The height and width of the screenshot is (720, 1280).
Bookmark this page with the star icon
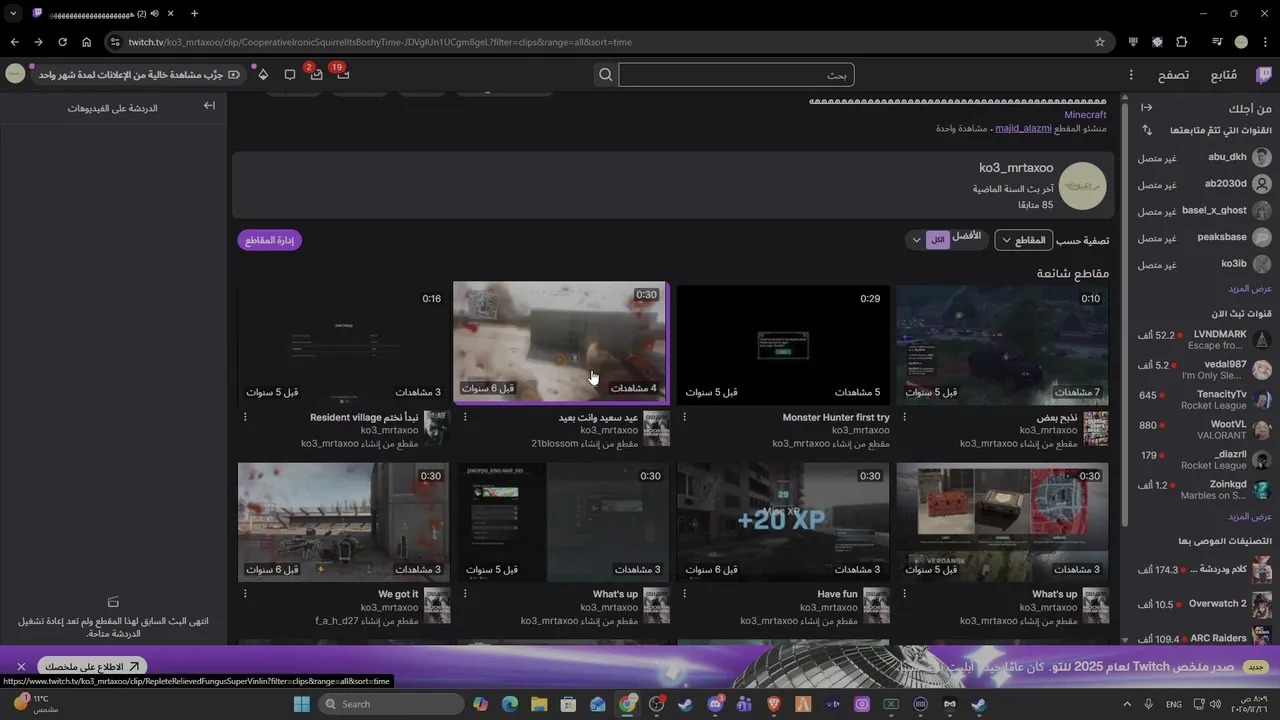pos(1100,42)
